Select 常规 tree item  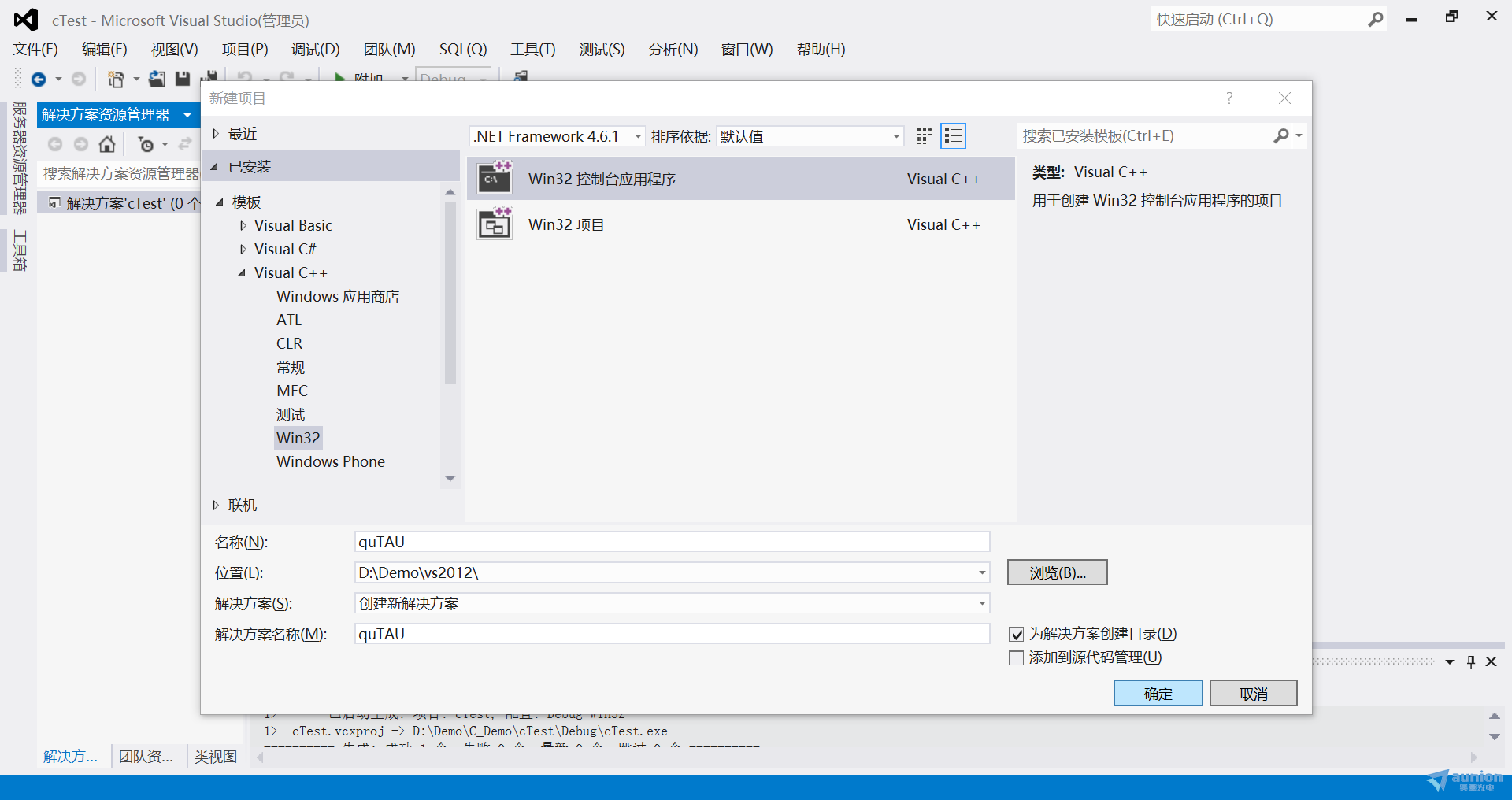[x=291, y=368]
